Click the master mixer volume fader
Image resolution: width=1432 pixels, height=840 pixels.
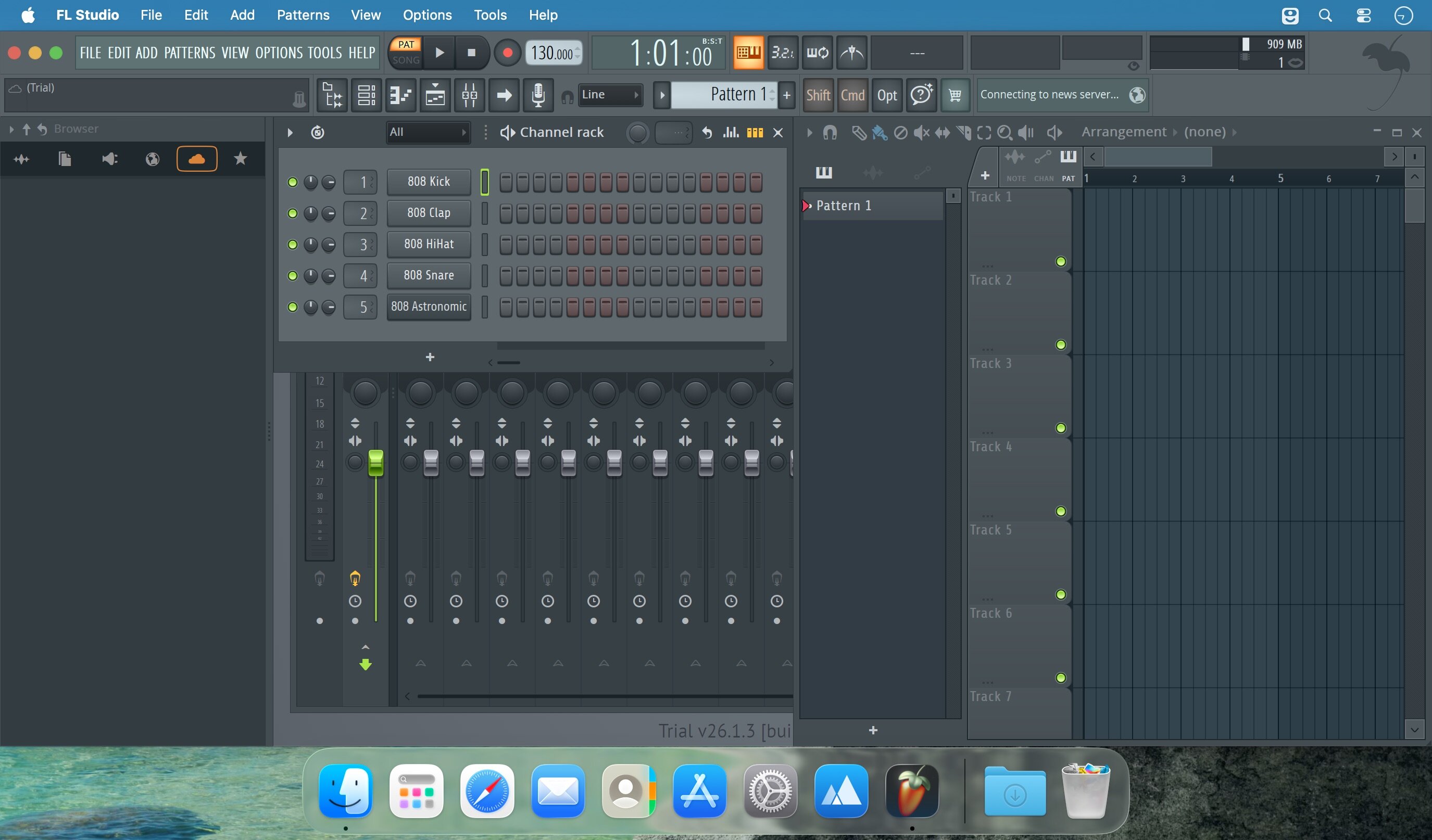point(375,463)
